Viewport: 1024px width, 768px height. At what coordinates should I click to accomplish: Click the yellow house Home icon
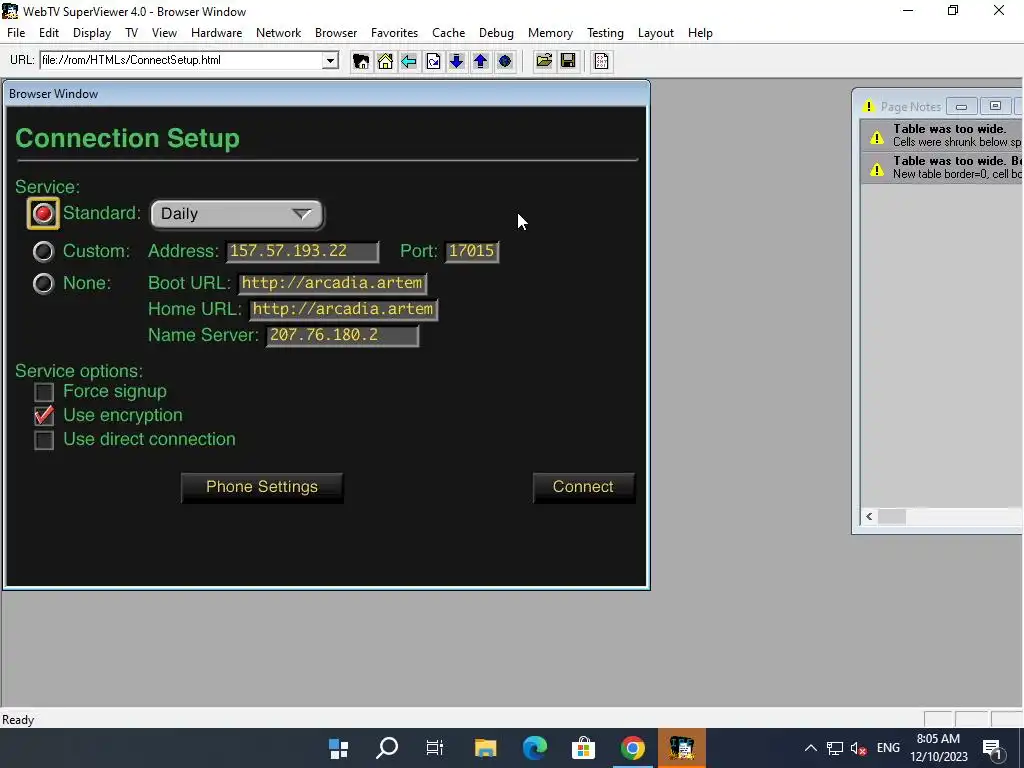[x=385, y=61]
